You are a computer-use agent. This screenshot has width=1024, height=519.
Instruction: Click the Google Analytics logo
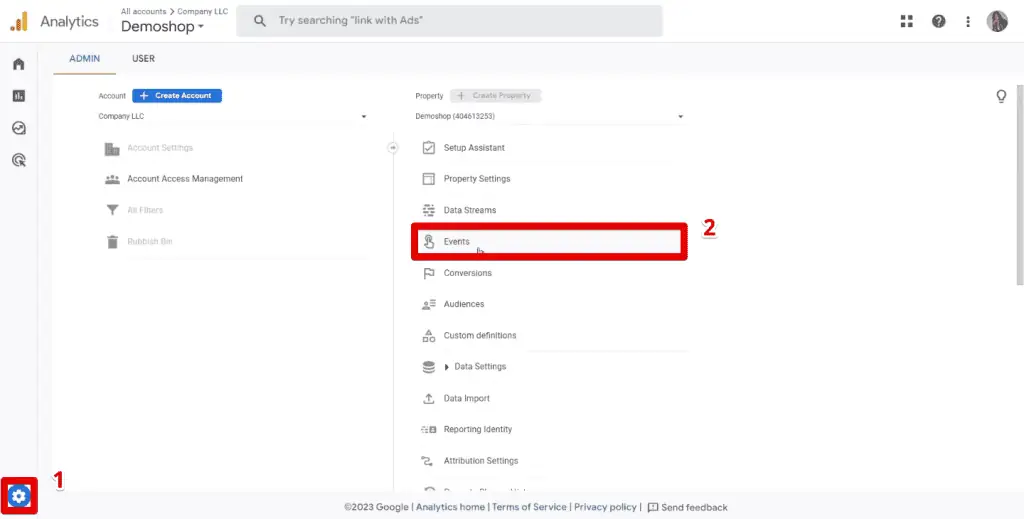(19, 22)
